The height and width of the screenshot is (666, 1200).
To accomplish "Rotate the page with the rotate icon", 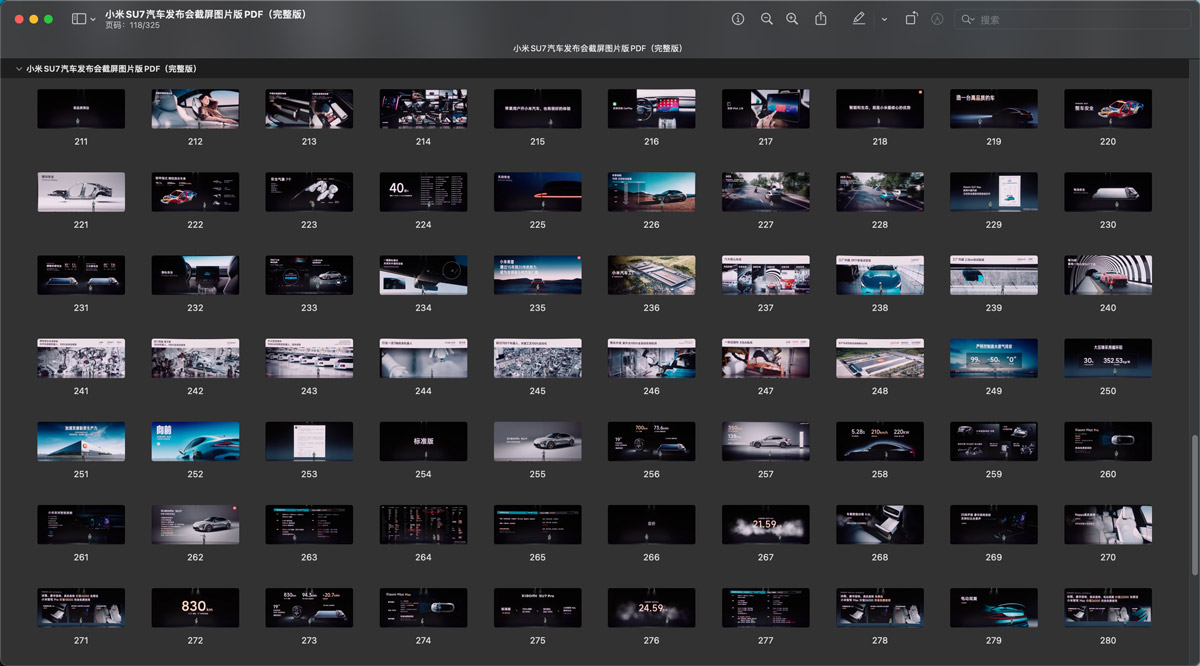I will (911, 19).
